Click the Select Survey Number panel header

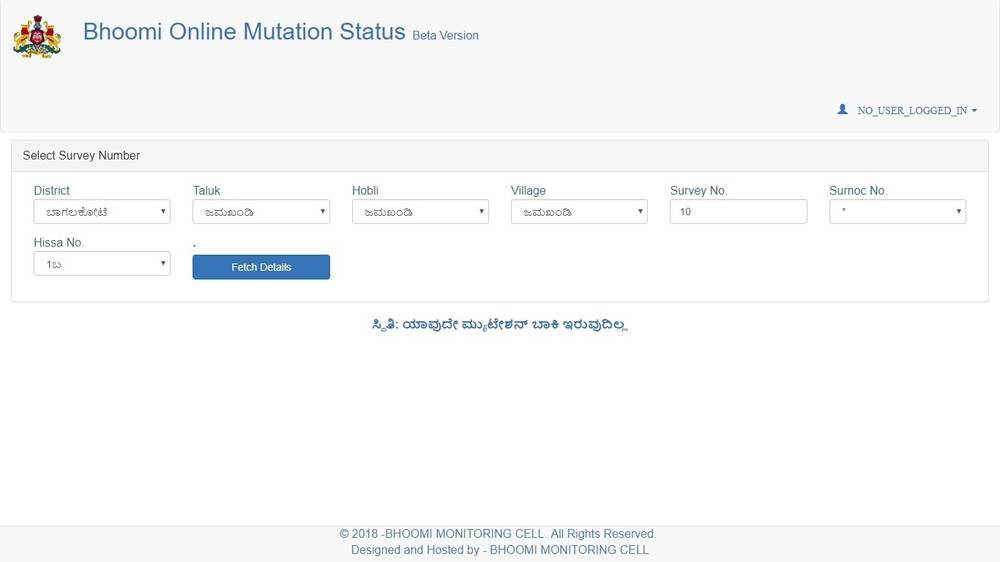coord(81,156)
